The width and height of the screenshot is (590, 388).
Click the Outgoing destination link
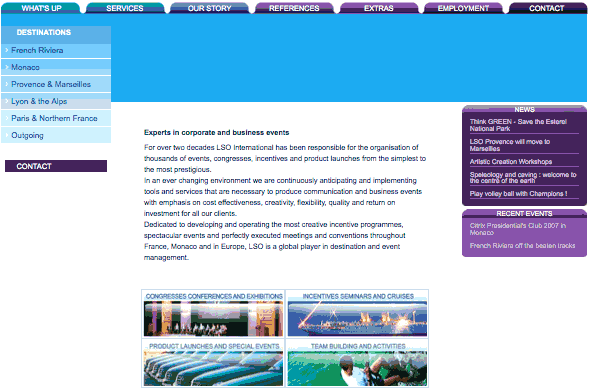(x=56, y=135)
